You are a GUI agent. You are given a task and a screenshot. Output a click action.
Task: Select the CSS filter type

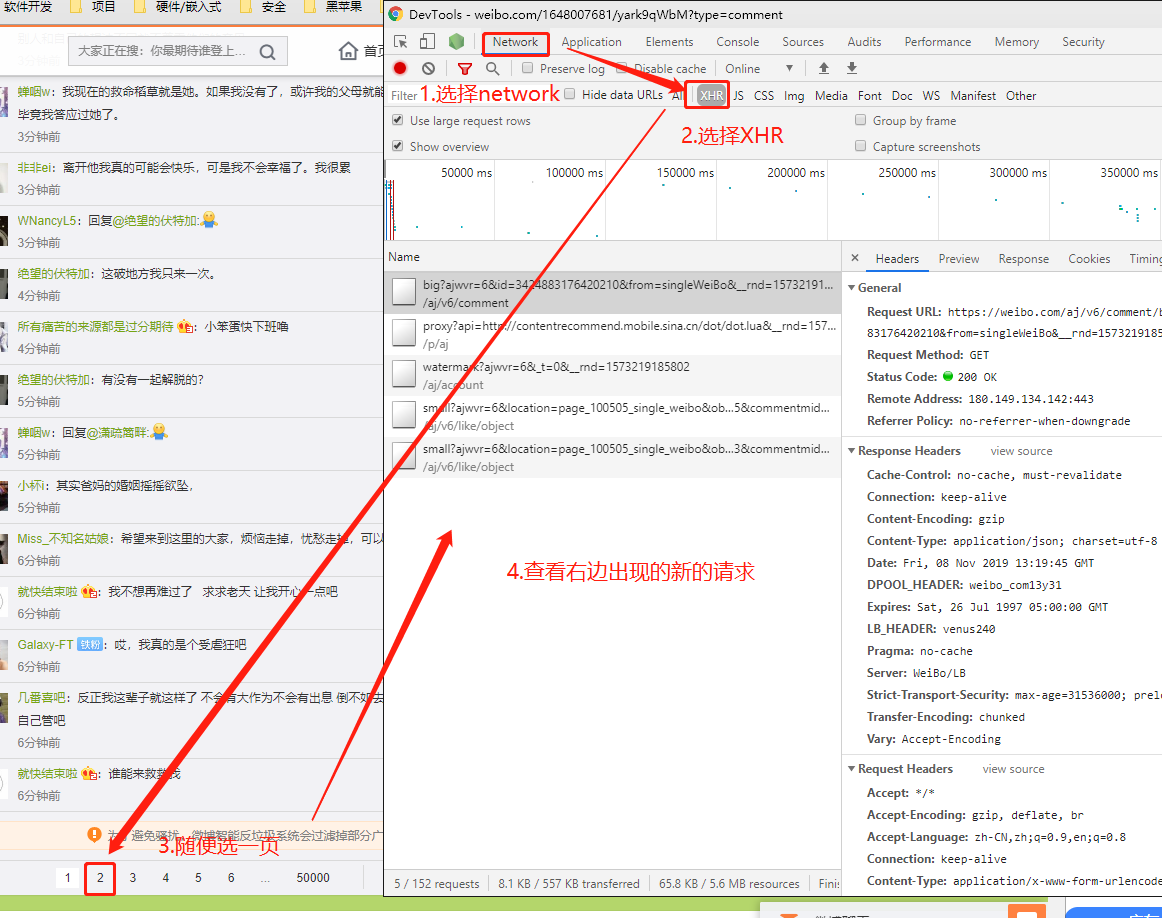(x=763, y=96)
